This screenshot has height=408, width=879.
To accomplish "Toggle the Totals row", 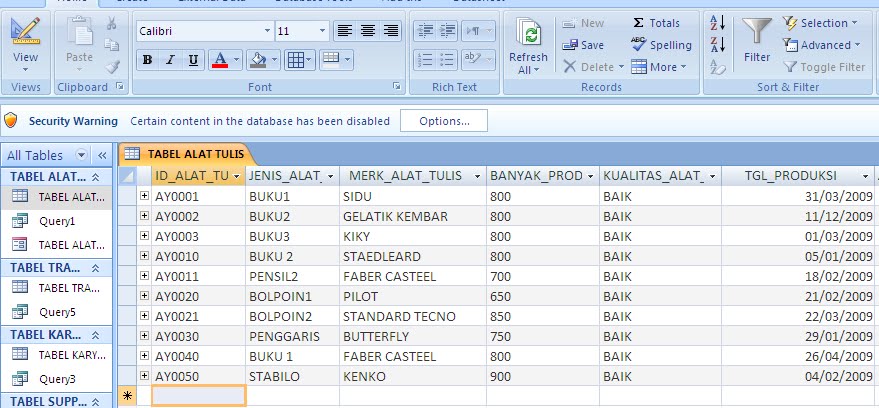I will pyautogui.click(x=655, y=23).
